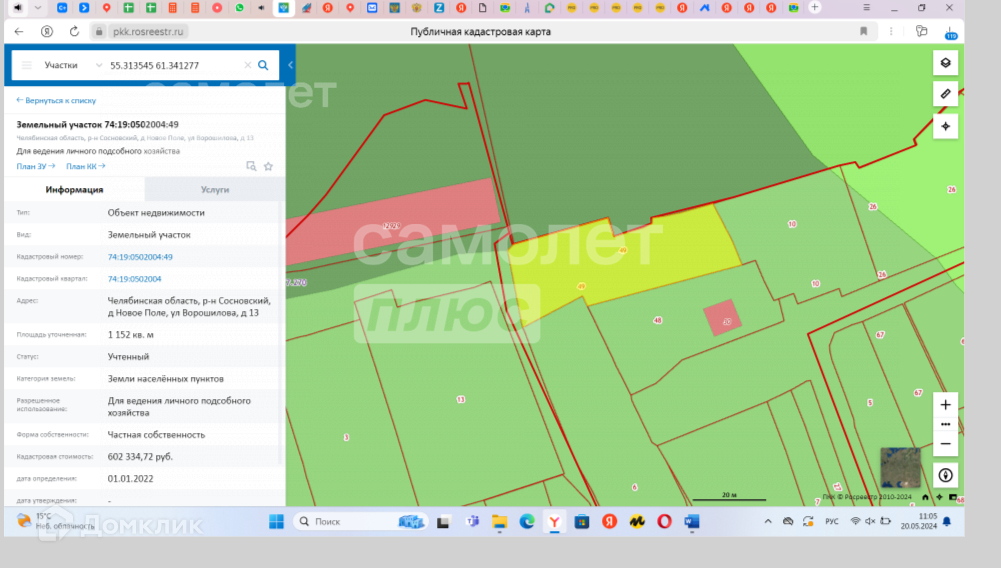Expand the tab list chevron
The width and height of the screenshot is (1001, 568).
click(38, 8)
